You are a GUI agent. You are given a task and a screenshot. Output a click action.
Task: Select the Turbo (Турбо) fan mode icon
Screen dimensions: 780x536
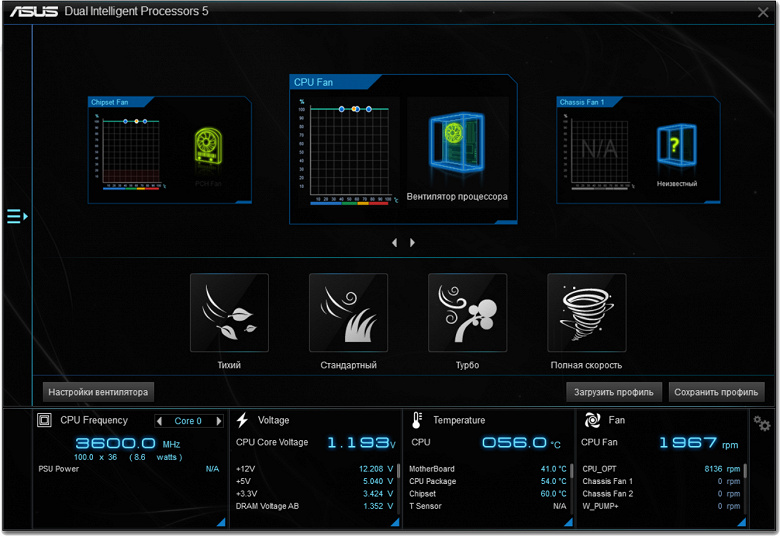[468, 313]
